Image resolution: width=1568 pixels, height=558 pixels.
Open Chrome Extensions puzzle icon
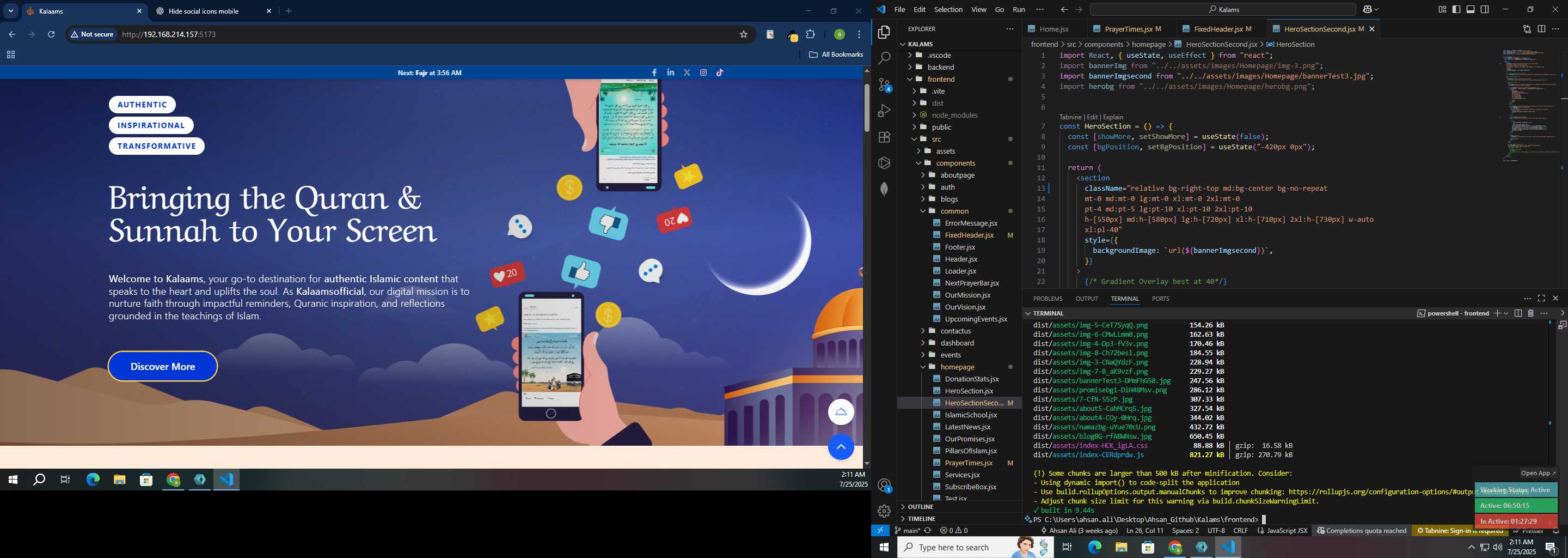pyautogui.click(x=811, y=35)
